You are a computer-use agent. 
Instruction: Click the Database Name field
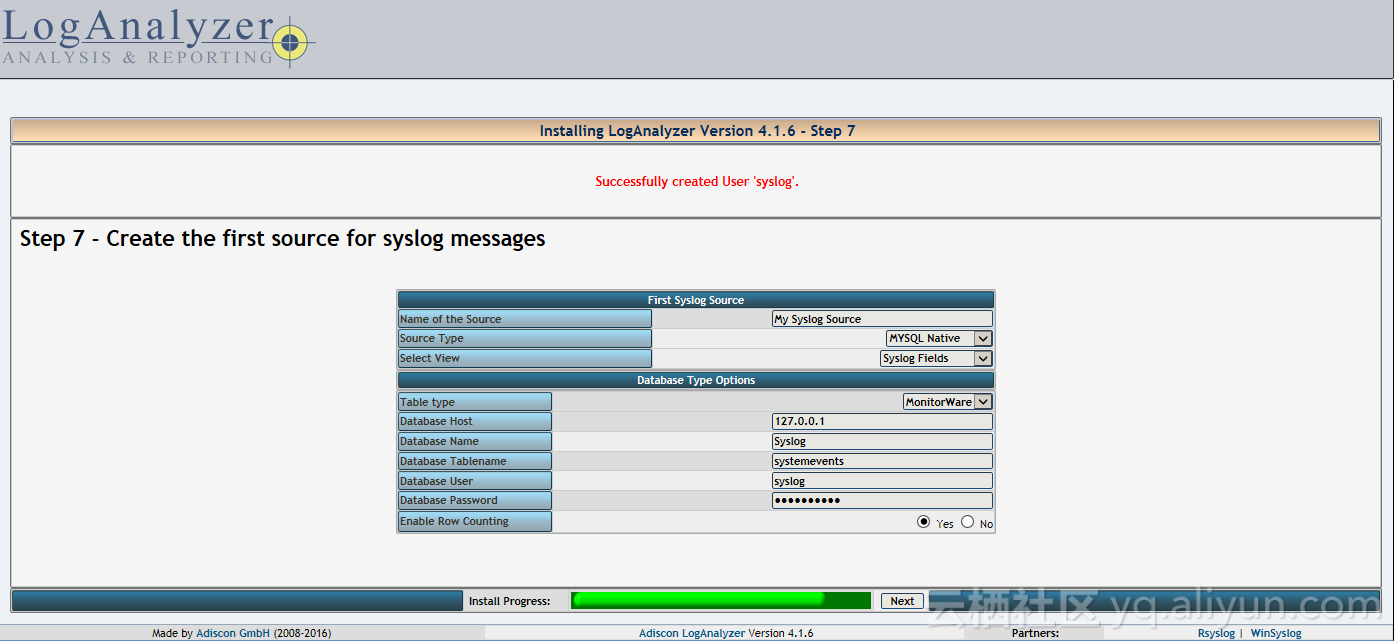pos(882,441)
